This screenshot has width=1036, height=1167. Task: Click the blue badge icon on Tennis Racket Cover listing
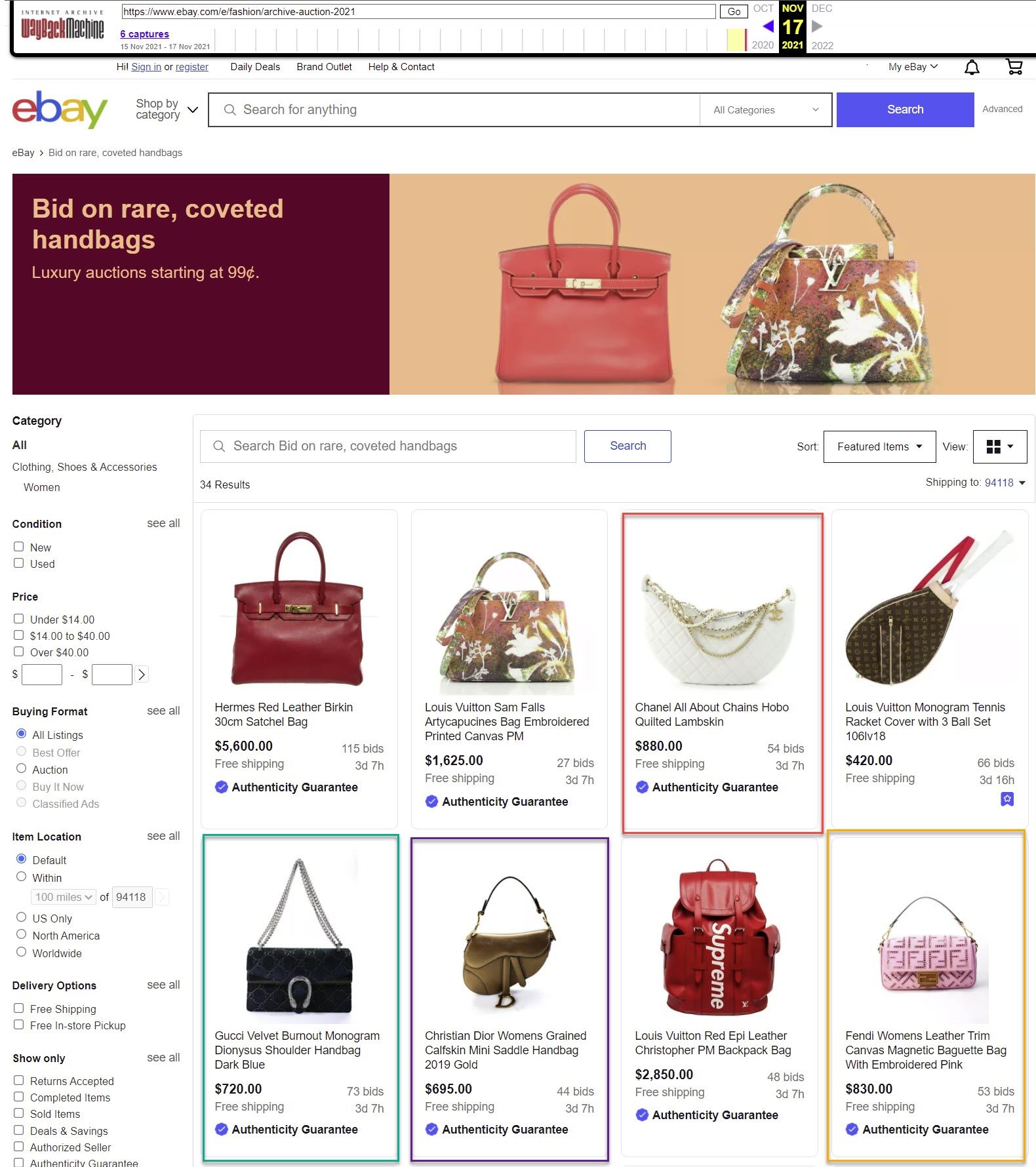[1007, 799]
